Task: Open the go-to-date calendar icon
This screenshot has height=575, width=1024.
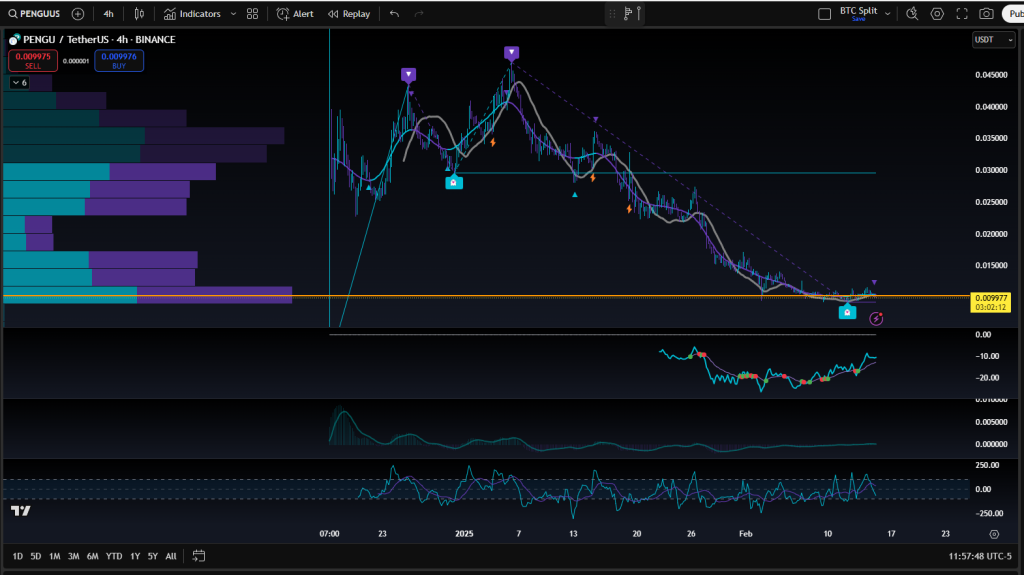Action: [199, 556]
